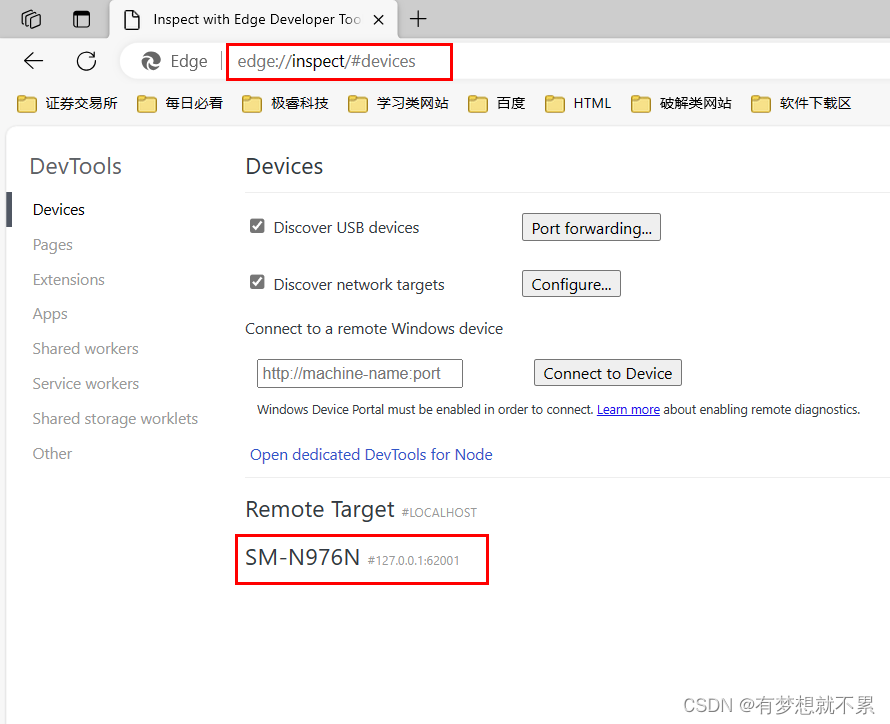Viewport: 890px width, 724px height.
Task: Select Shared workers in the sidebar
Action: pyautogui.click(x=86, y=349)
